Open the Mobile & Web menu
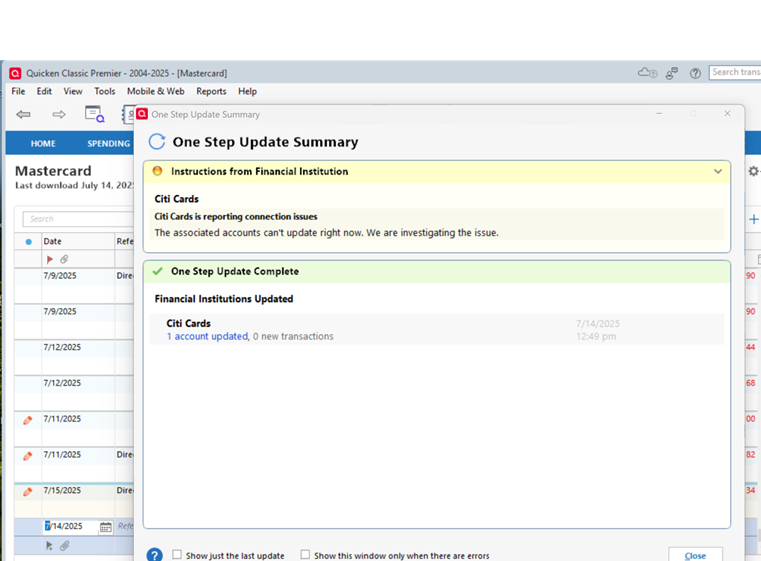The image size is (761, 561). coord(156,91)
